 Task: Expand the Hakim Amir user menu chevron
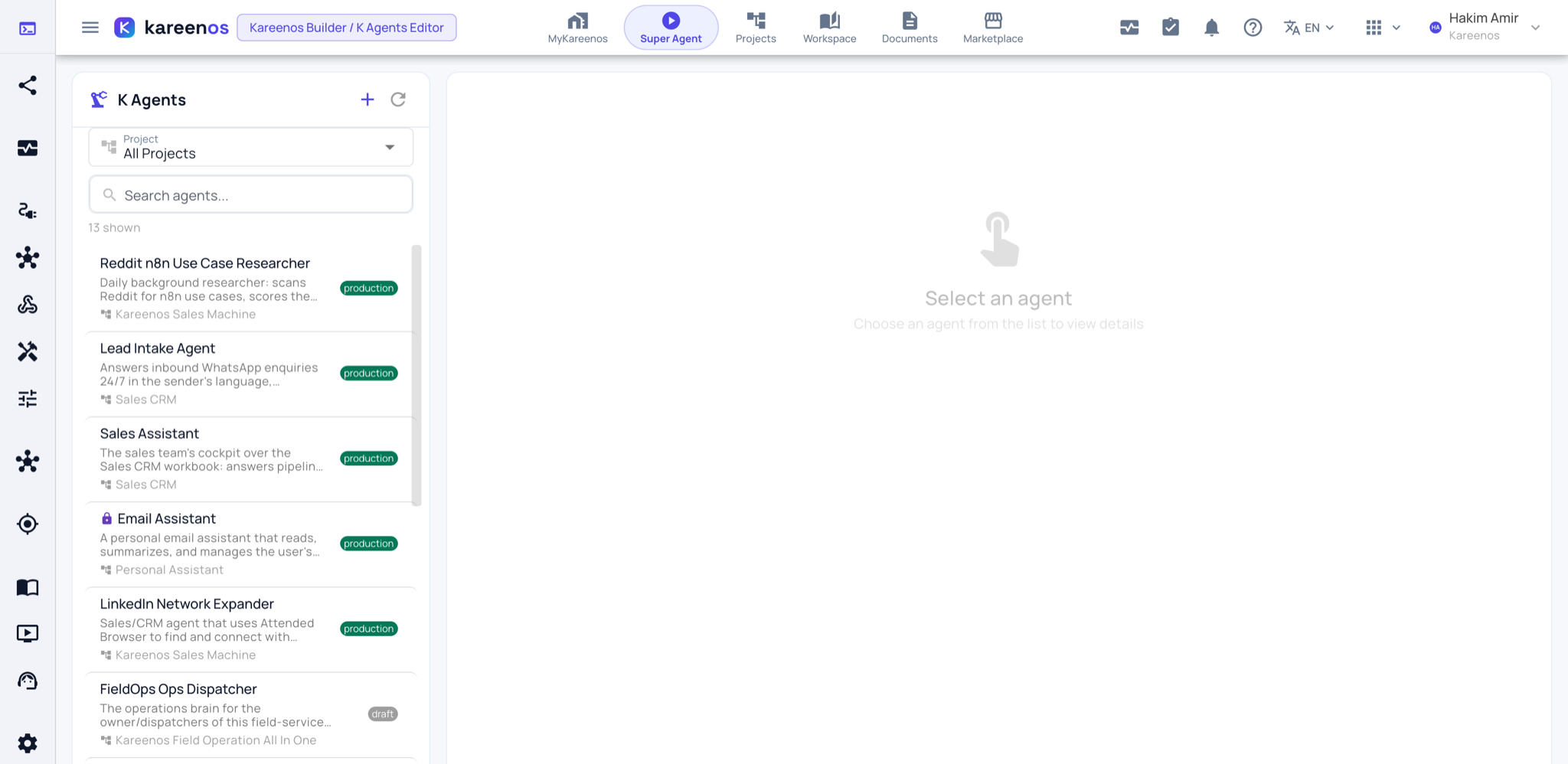pyautogui.click(x=1535, y=28)
